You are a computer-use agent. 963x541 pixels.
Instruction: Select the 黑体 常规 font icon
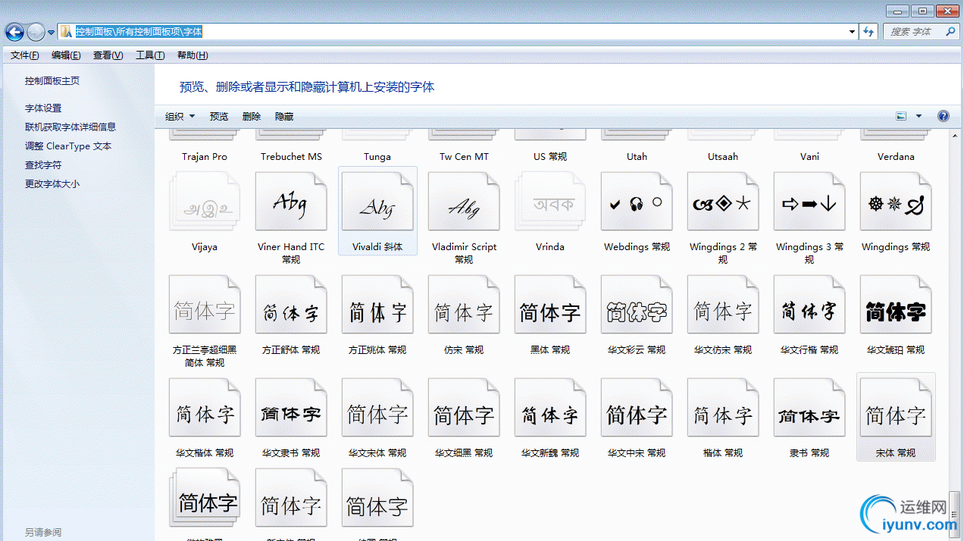[550, 305]
